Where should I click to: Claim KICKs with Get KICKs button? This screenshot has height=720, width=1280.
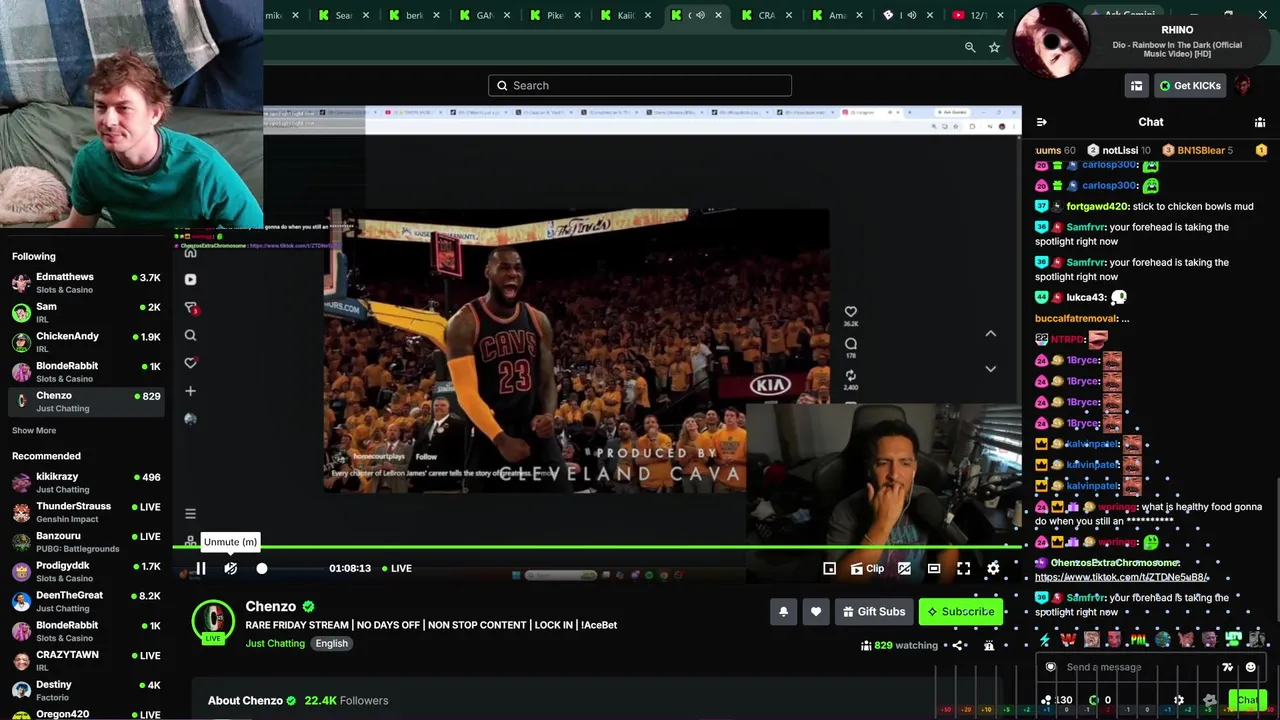(1190, 86)
